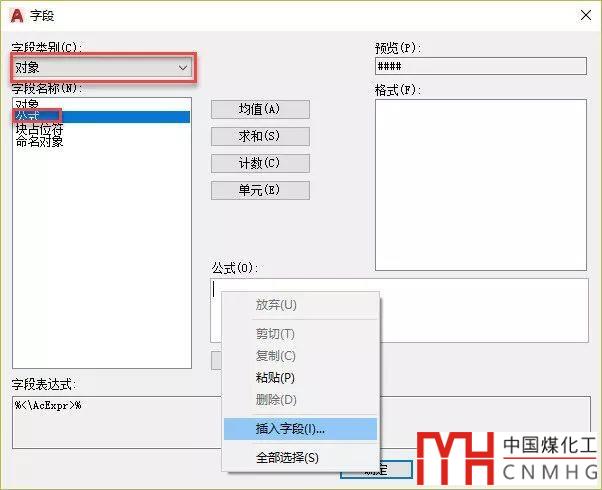Choose 全部选择(S) from the context menu

287,458
